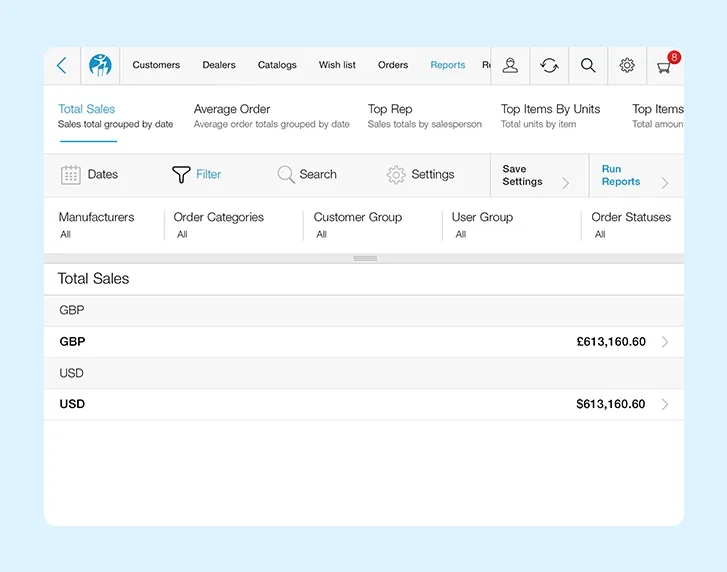This screenshot has width=727, height=572.
Task: Click the funnel Filter icon
Action: click(181, 175)
